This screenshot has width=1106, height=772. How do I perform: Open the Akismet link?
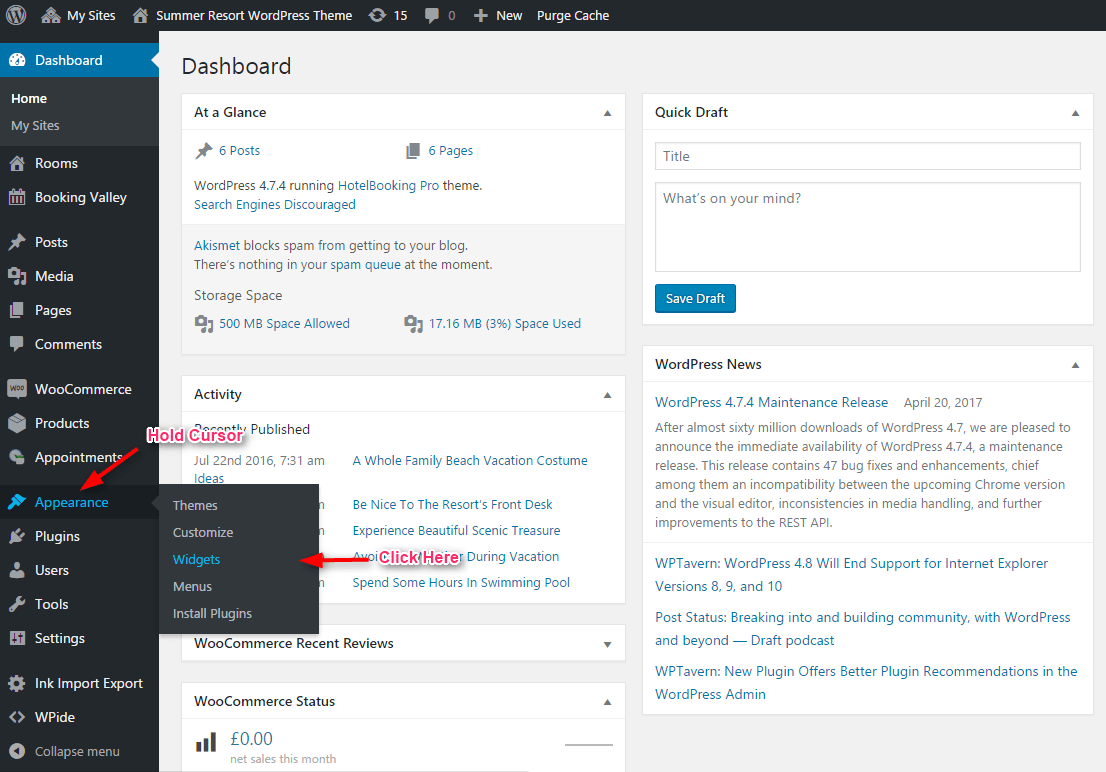(217, 246)
